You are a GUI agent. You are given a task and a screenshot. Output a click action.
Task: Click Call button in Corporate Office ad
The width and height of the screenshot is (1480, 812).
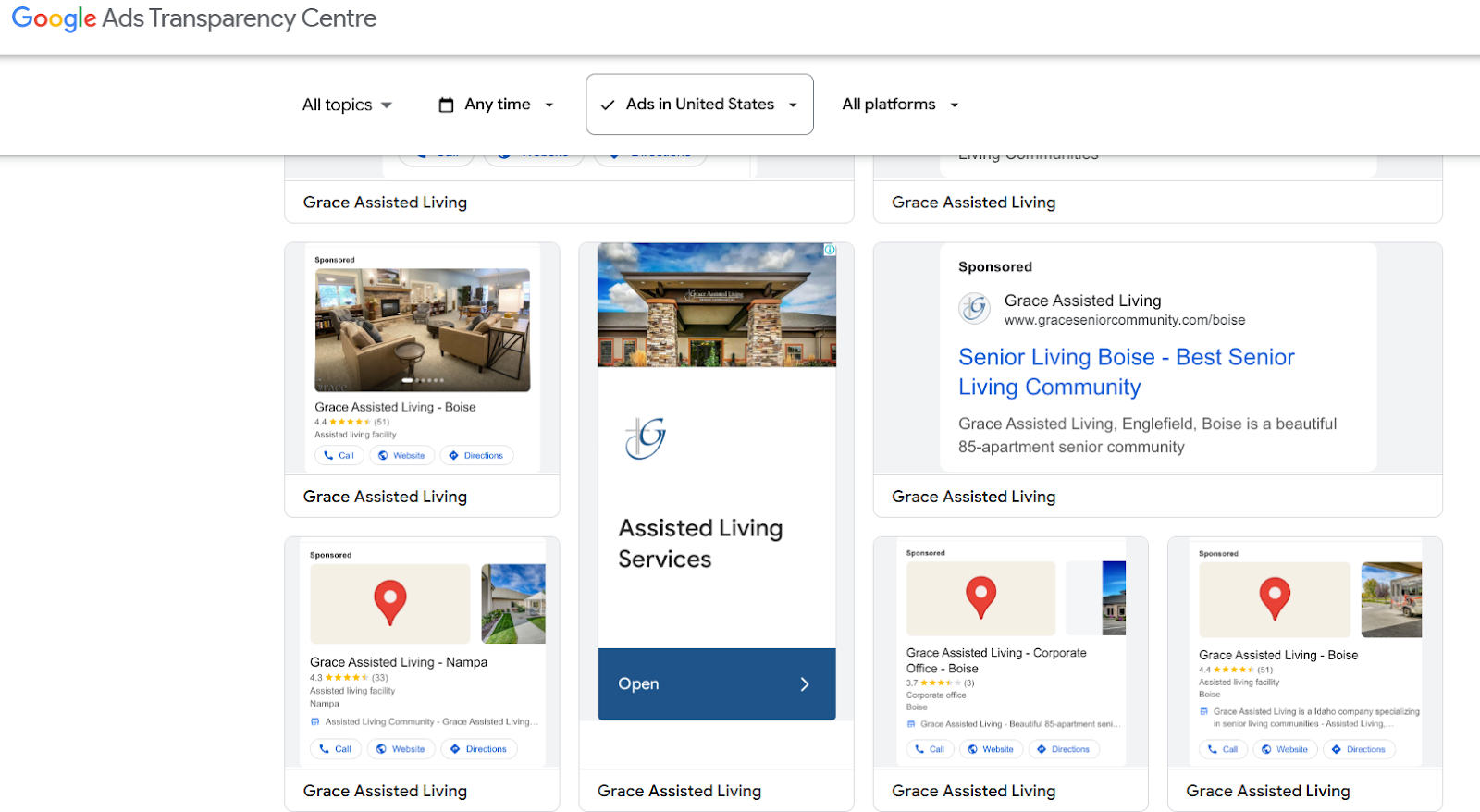pyautogui.click(x=930, y=749)
